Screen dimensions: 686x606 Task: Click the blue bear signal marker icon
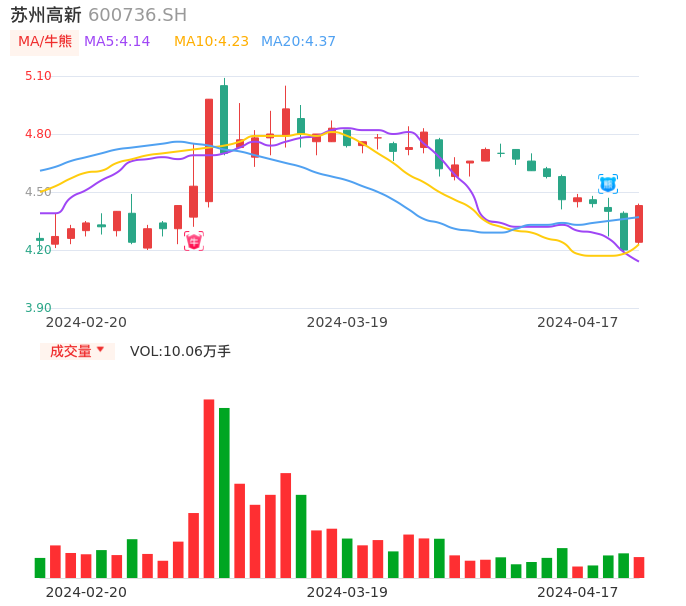[608, 184]
